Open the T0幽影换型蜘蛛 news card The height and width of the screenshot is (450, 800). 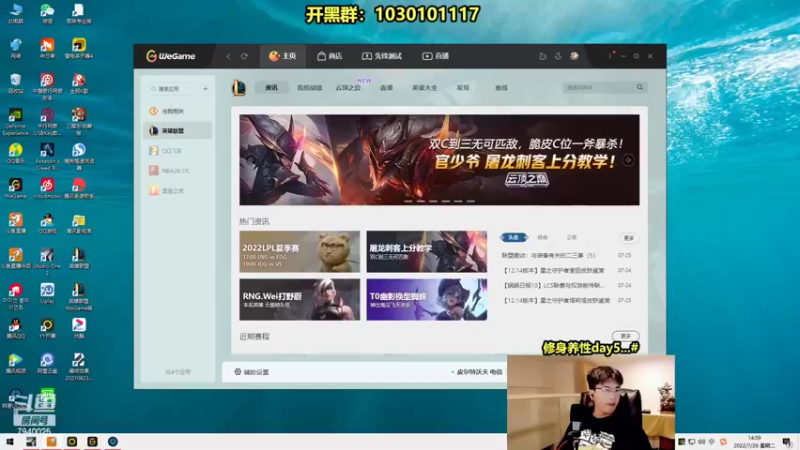point(427,299)
